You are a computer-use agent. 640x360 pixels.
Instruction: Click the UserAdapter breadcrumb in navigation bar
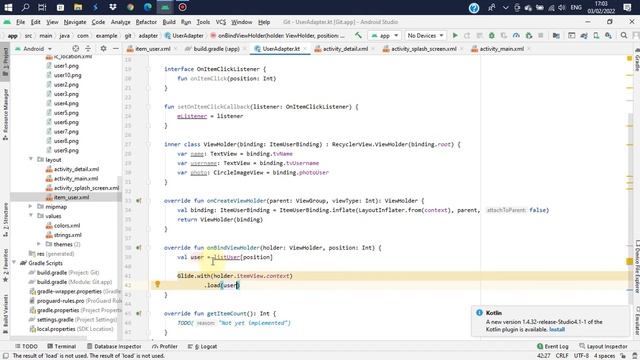tap(184, 36)
